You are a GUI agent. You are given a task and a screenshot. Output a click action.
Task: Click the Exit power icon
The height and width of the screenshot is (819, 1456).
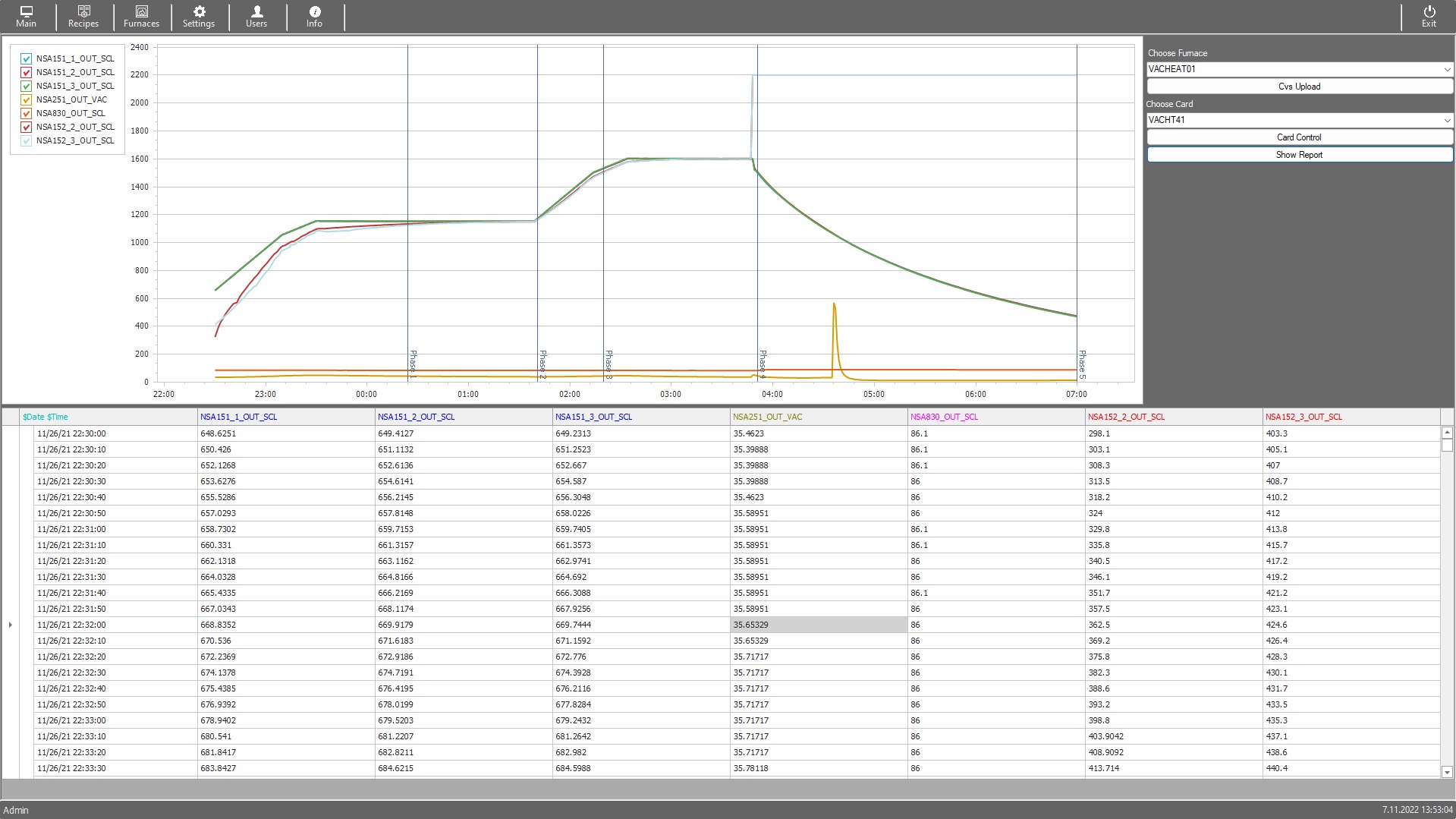point(1429,17)
